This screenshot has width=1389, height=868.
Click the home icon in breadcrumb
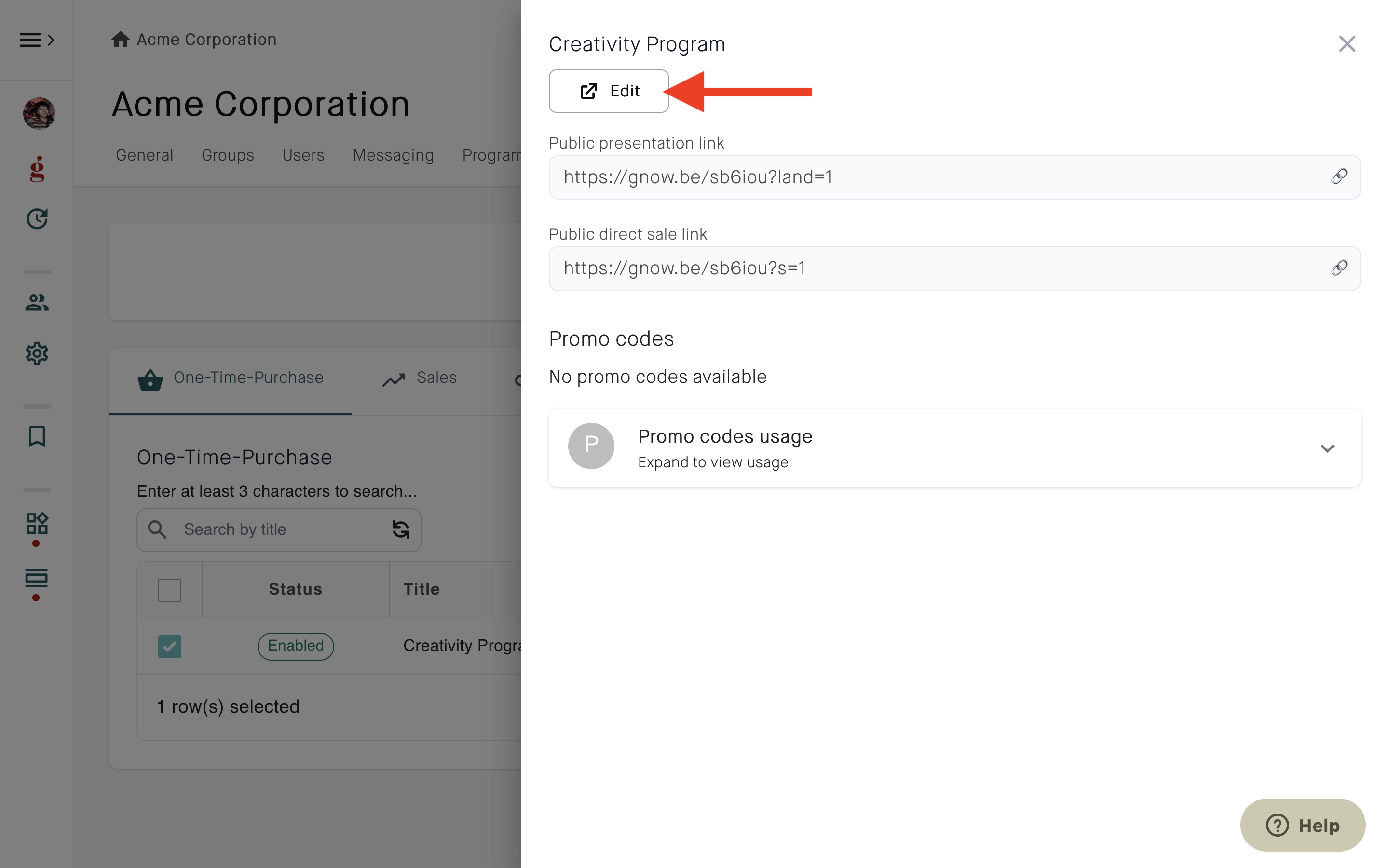(120, 39)
